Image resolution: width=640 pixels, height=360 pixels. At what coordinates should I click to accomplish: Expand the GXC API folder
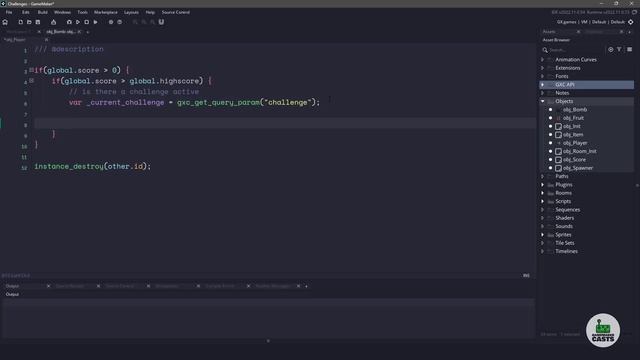[x=542, y=84]
